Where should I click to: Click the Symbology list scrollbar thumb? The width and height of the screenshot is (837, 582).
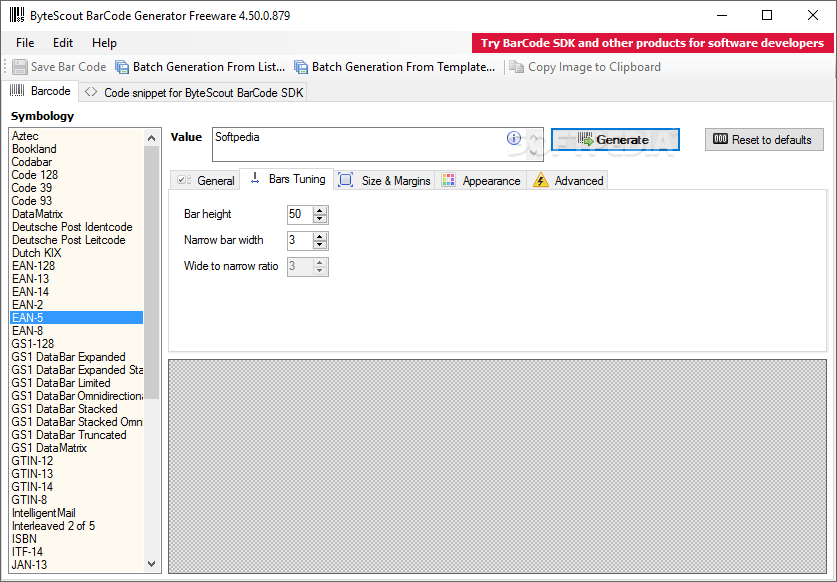click(152, 272)
